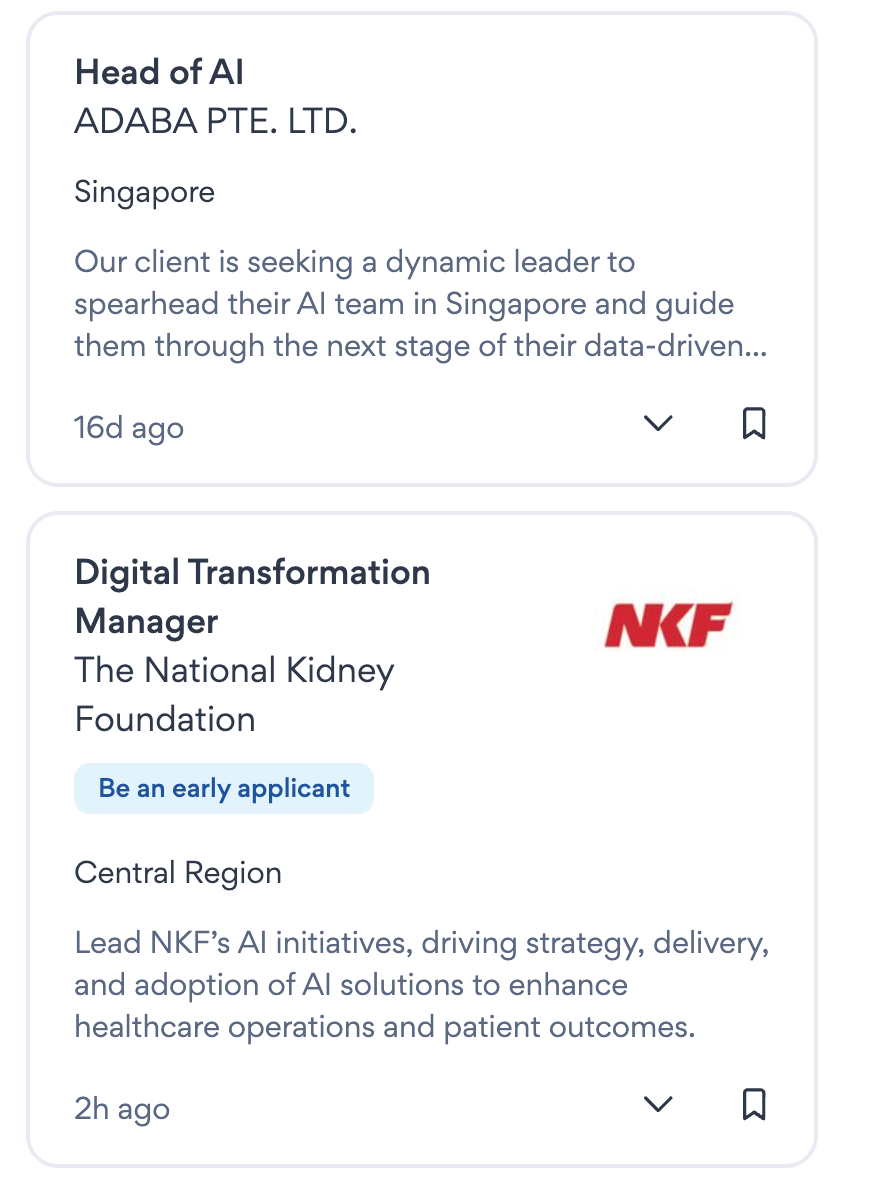Click the Head of AI job description
894x1186 pixels.
point(420,304)
